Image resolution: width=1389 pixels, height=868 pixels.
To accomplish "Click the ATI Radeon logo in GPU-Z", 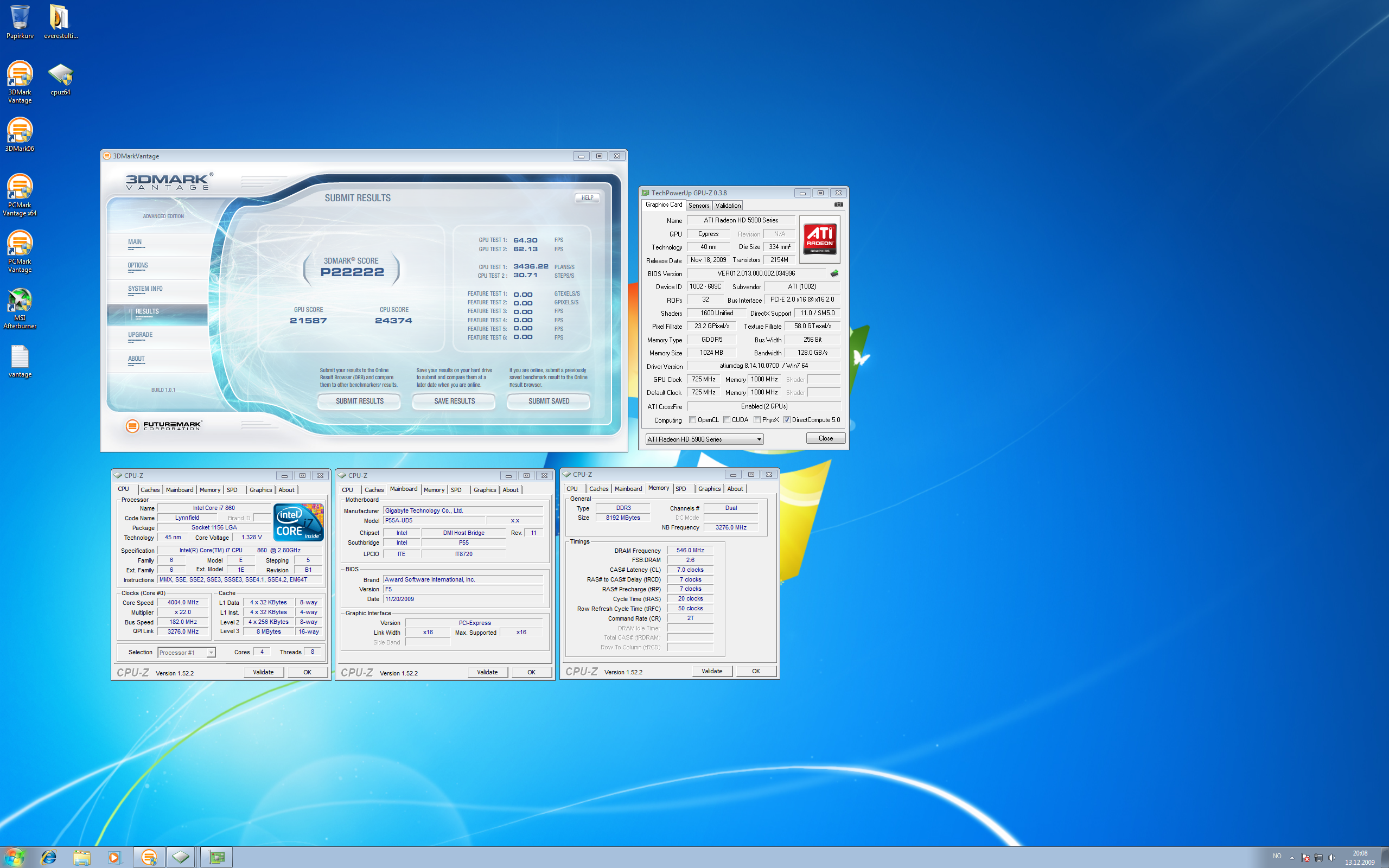I will (x=820, y=239).
